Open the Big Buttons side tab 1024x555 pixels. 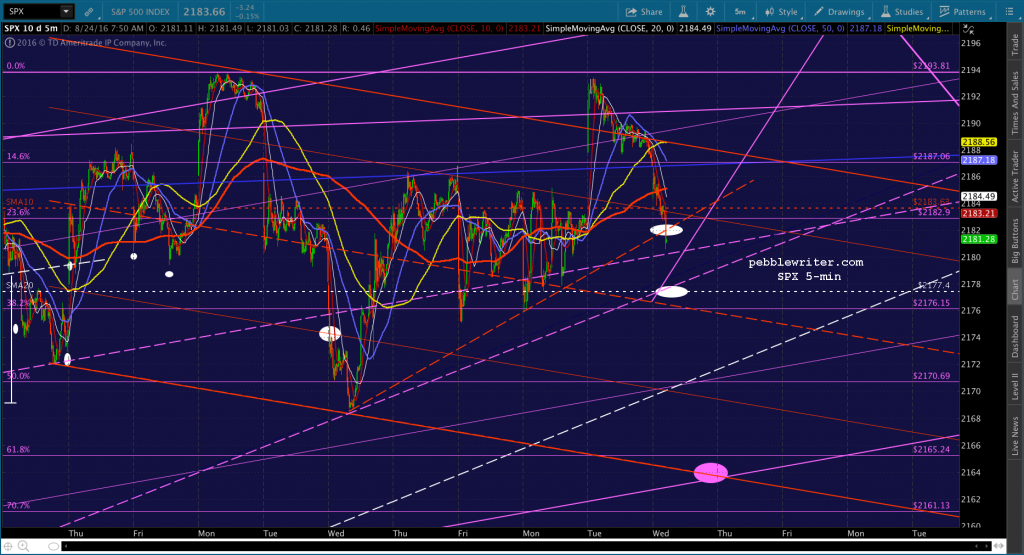1015,241
